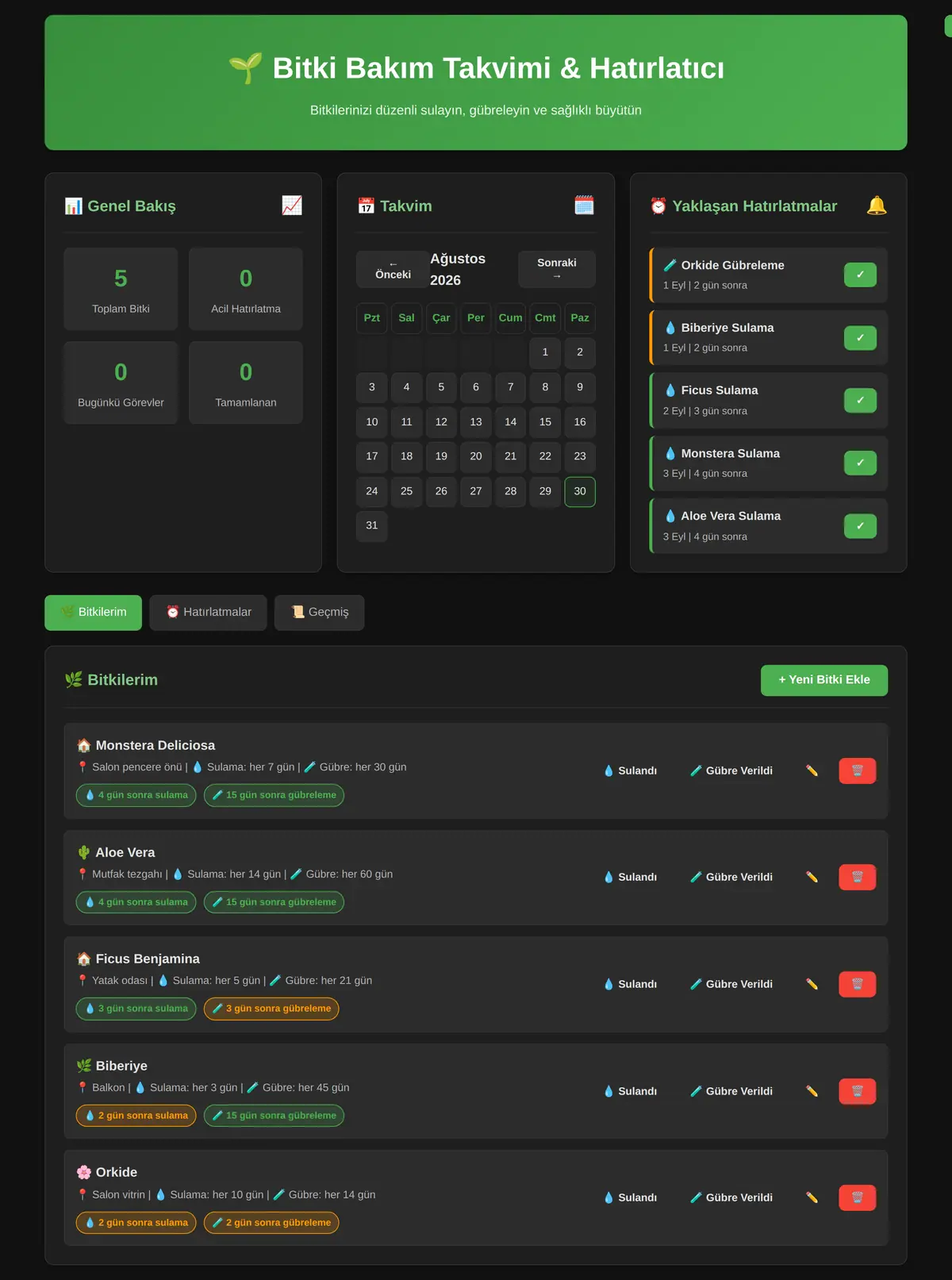
Task: Click Ficus's '3 gün sonra gübreleme' badge
Action: (x=271, y=1009)
